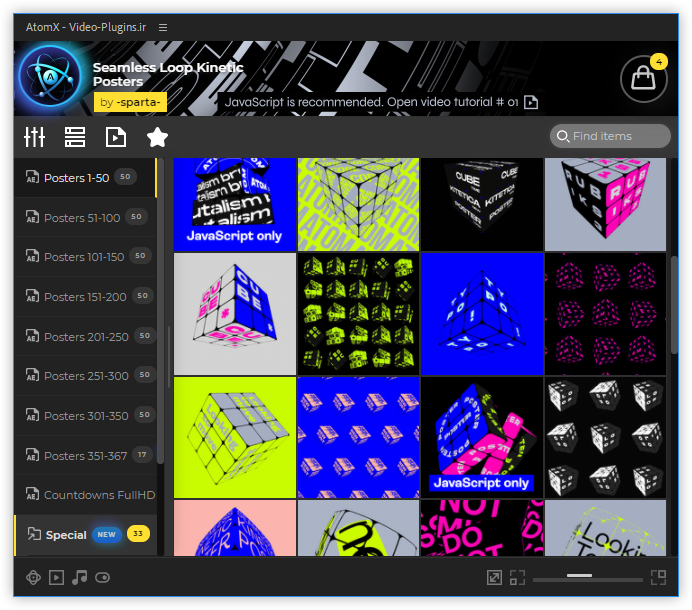Select the blue and pink POSTER JavaScript only thumbnail

(482, 437)
